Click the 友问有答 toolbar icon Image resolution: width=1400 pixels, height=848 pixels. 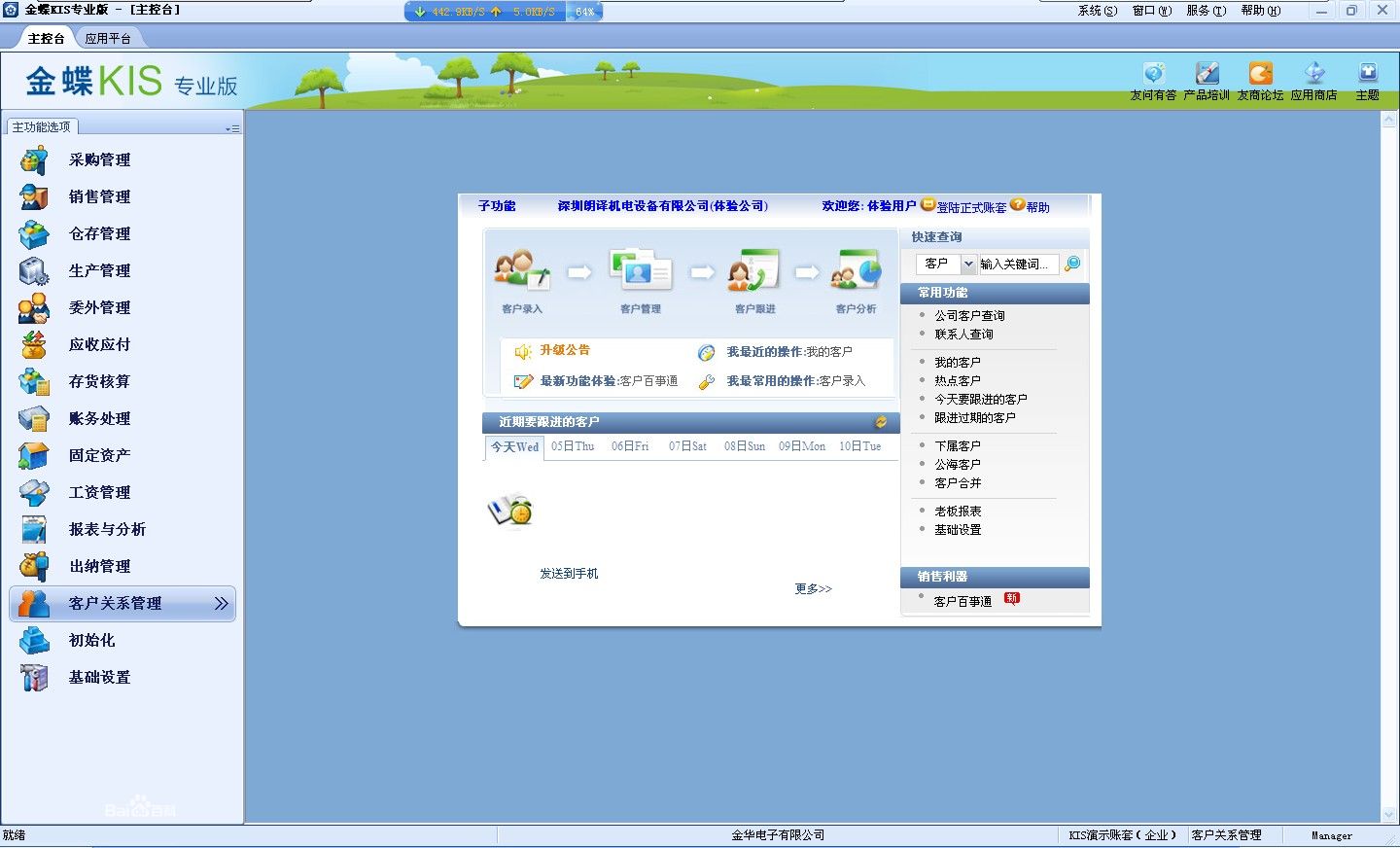point(1153,73)
